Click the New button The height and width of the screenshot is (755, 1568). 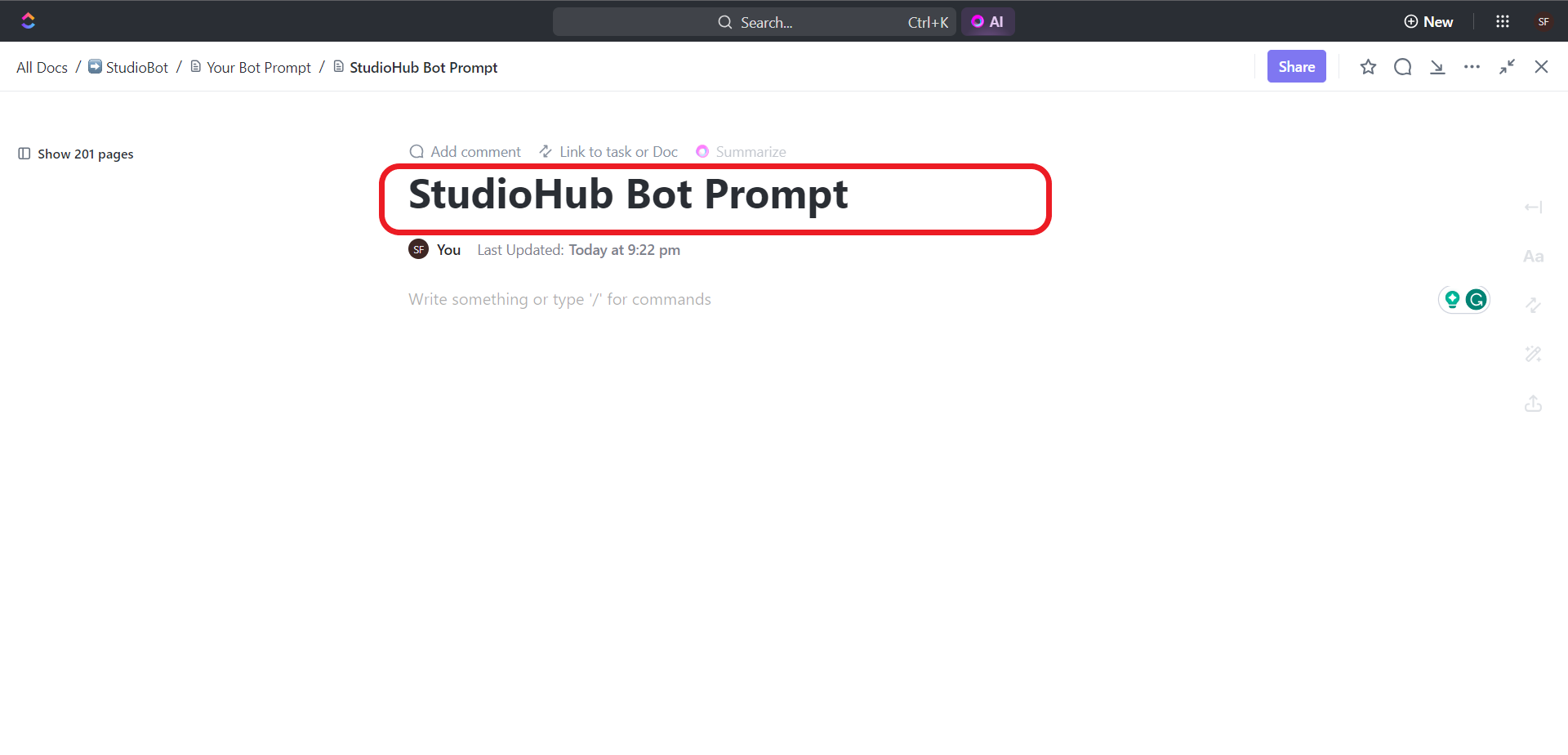point(1428,22)
